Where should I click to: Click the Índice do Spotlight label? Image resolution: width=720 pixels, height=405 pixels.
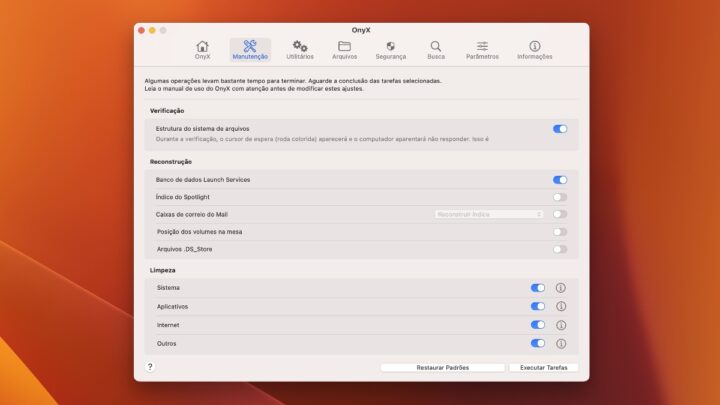click(182, 197)
